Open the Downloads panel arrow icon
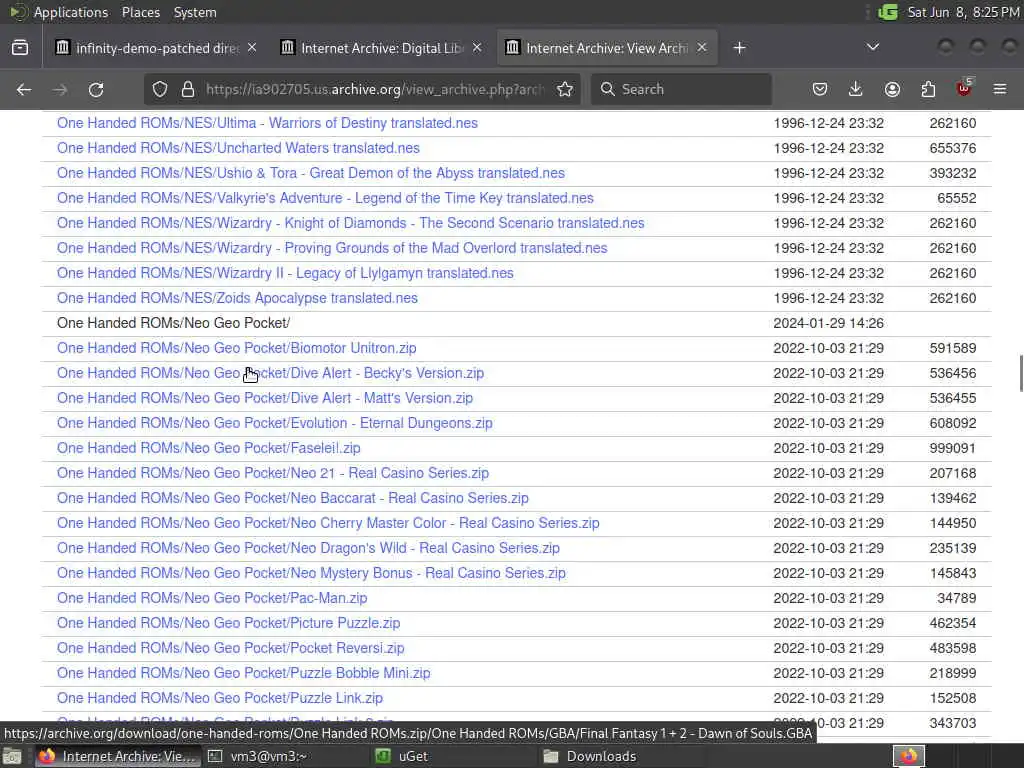This screenshot has width=1024, height=768. click(856, 89)
